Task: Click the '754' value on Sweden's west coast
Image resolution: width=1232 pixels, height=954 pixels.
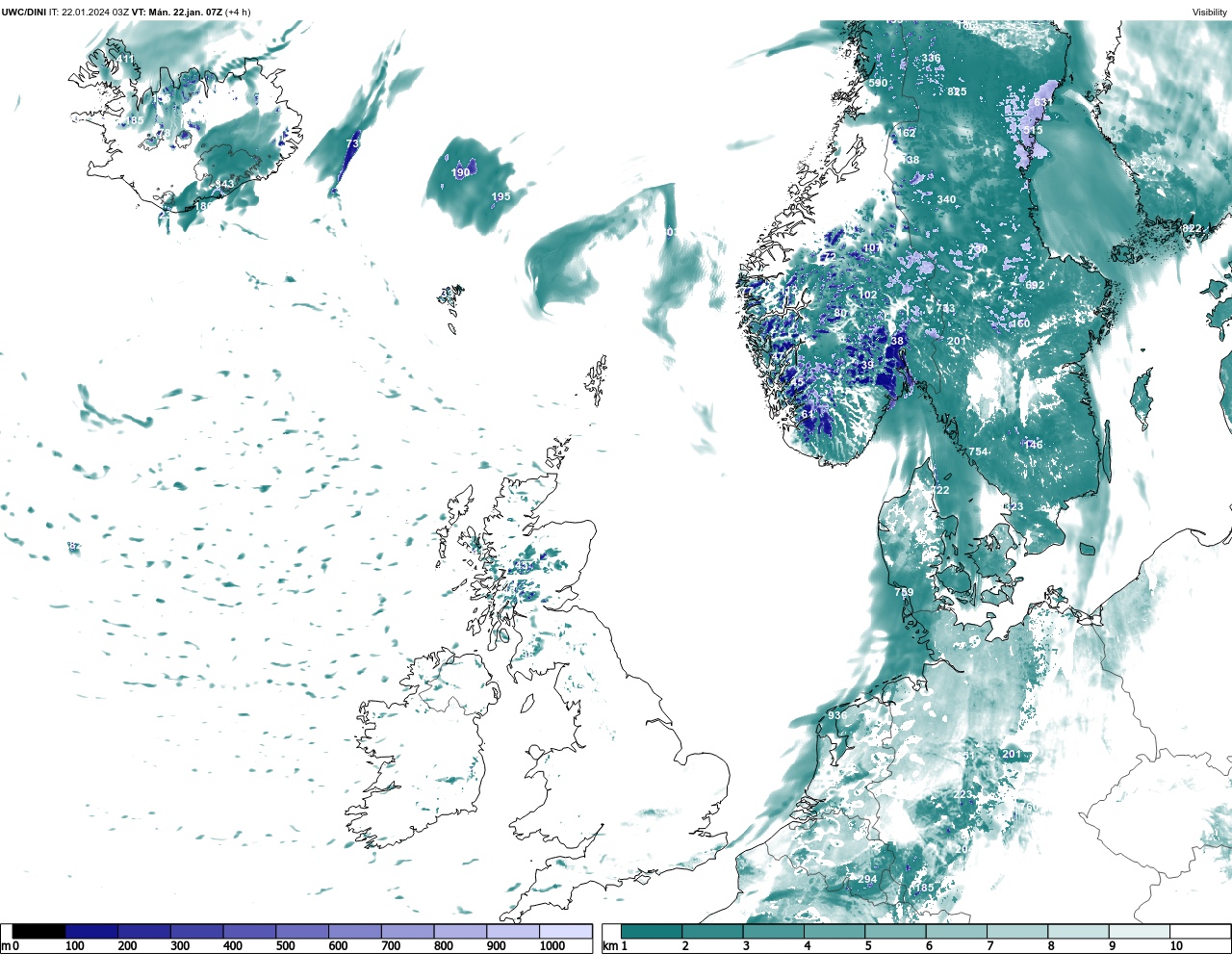Action: [x=978, y=451]
